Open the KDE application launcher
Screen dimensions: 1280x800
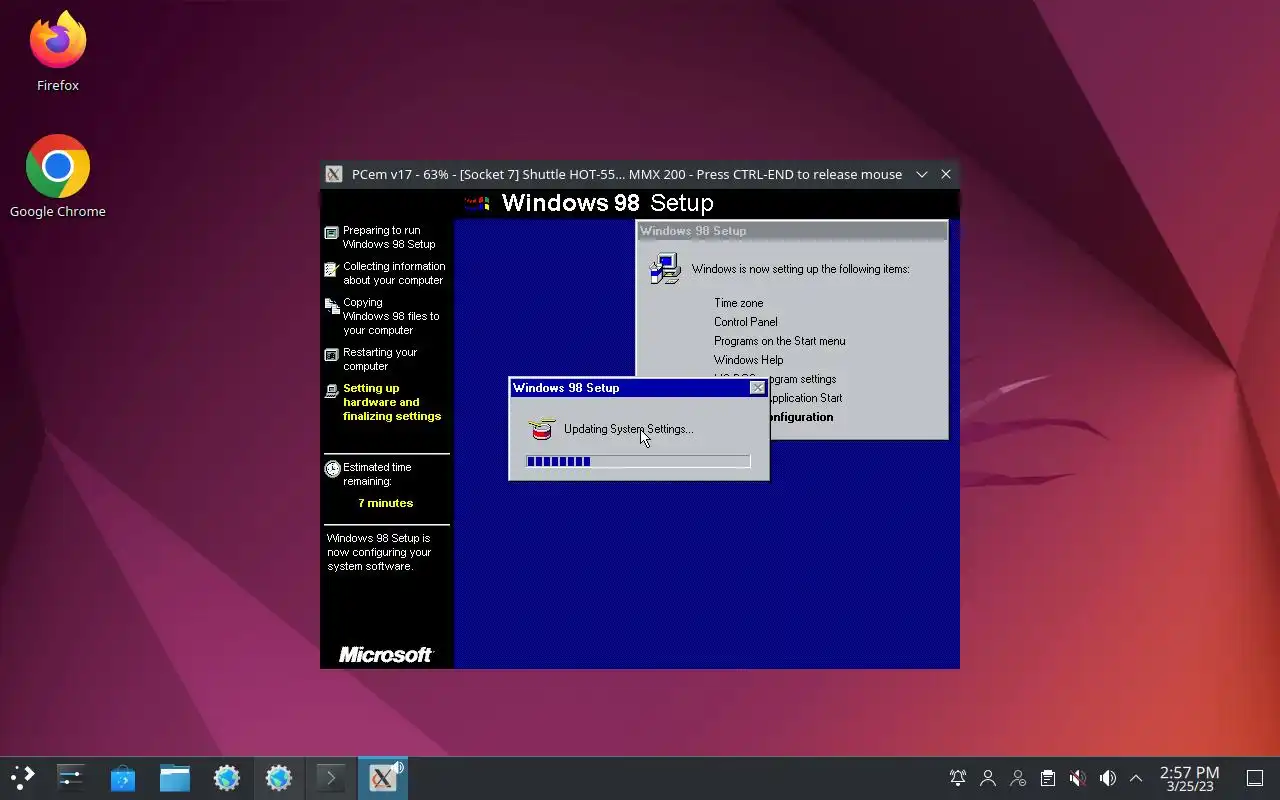pos(22,778)
